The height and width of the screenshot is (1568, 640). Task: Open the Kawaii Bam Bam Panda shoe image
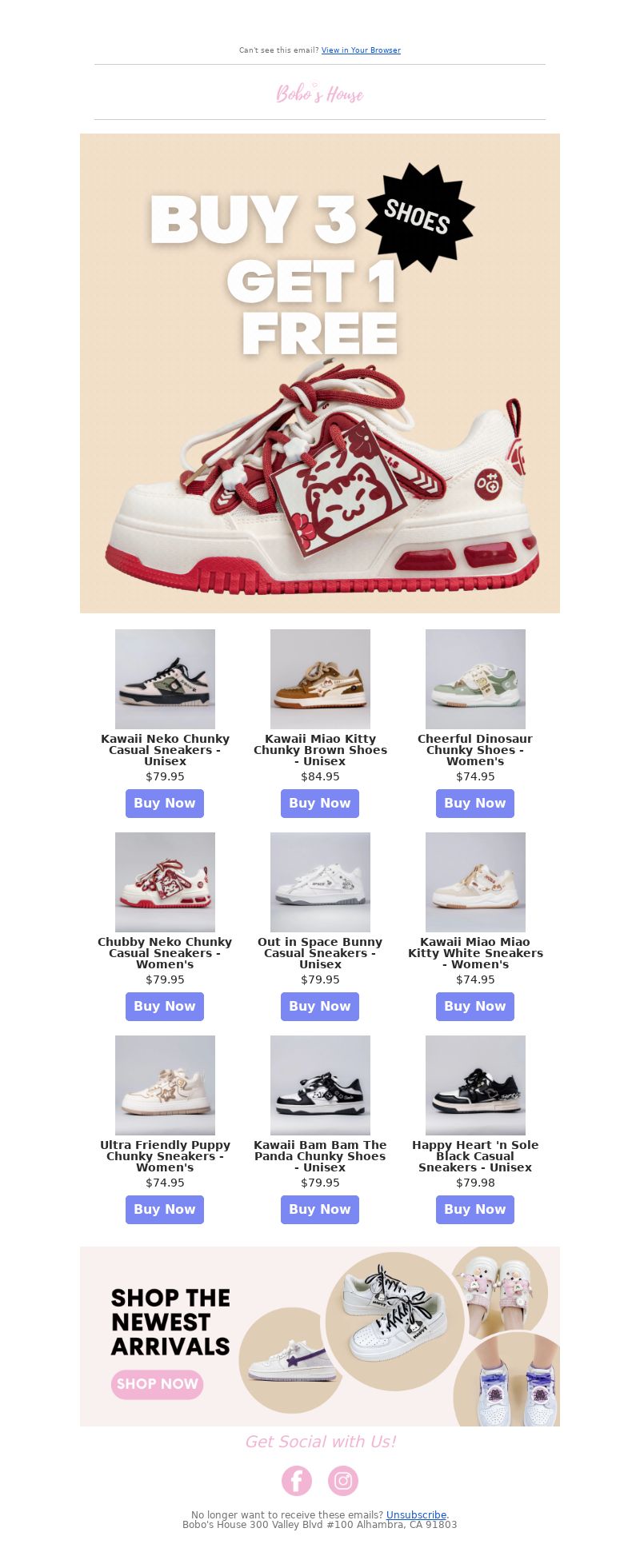point(320,1085)
